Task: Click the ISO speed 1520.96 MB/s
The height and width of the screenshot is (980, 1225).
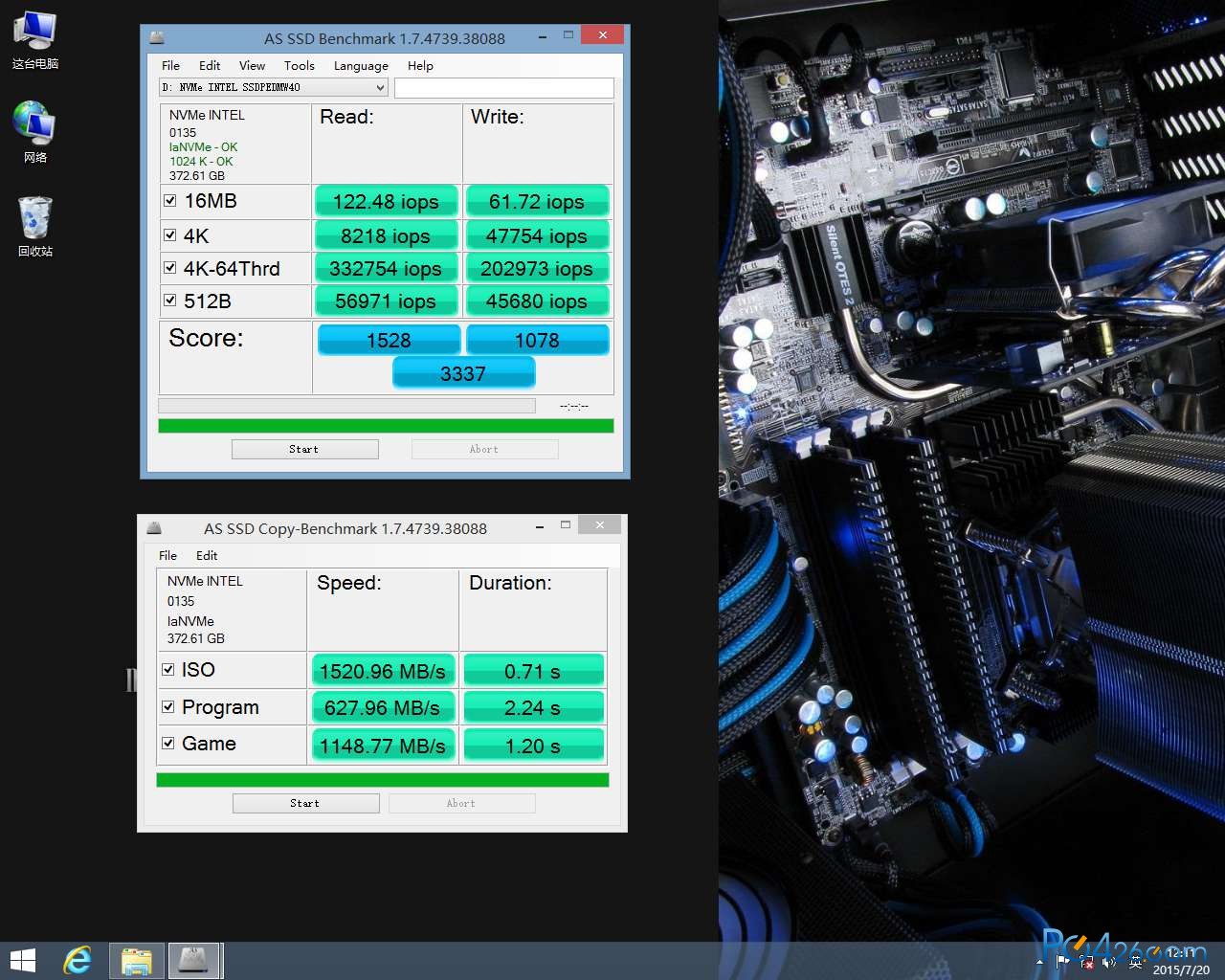Action: click(x=383, y=671)
